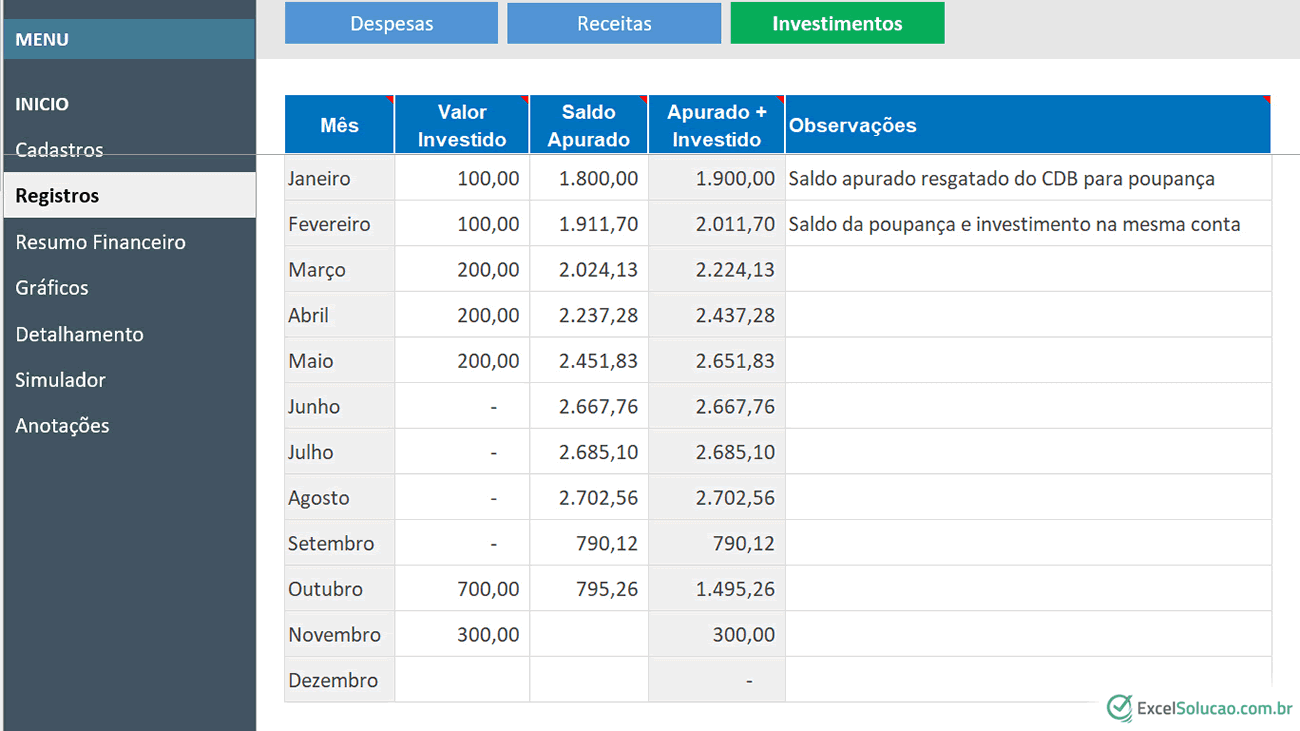This screenshot has height=731, width=1300.
Task: Select total cell 2.011,70
Action: tap(717, 224)
